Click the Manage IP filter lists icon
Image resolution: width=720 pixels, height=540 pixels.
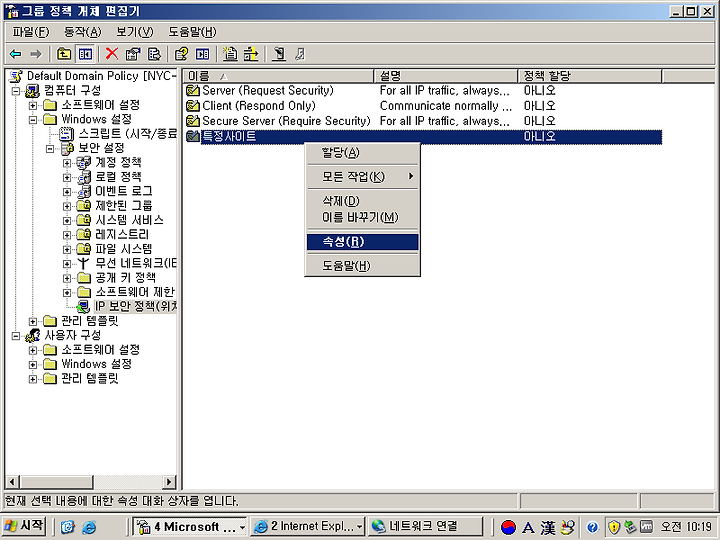251,54
